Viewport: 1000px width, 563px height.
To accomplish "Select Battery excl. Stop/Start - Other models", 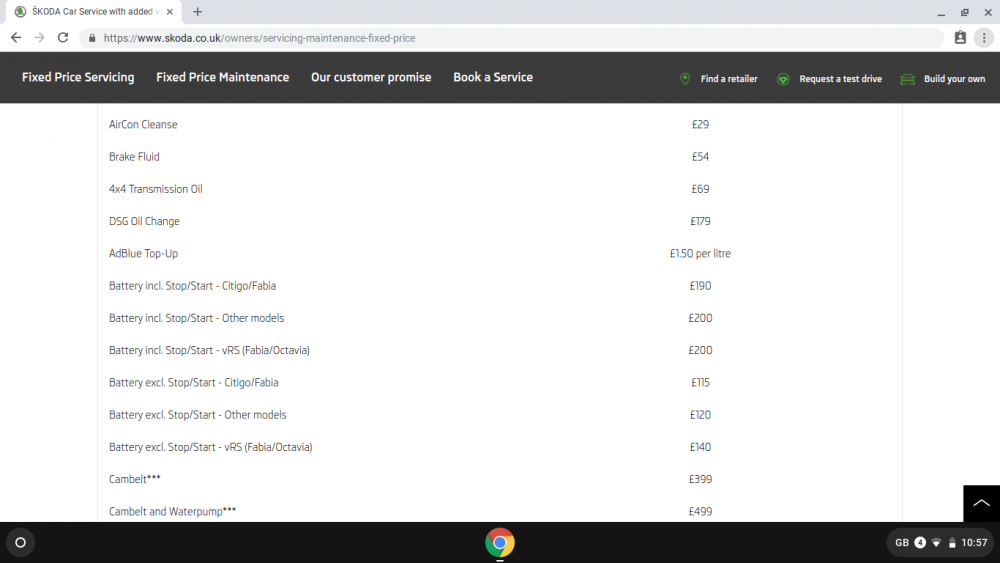I will (198, 415).
